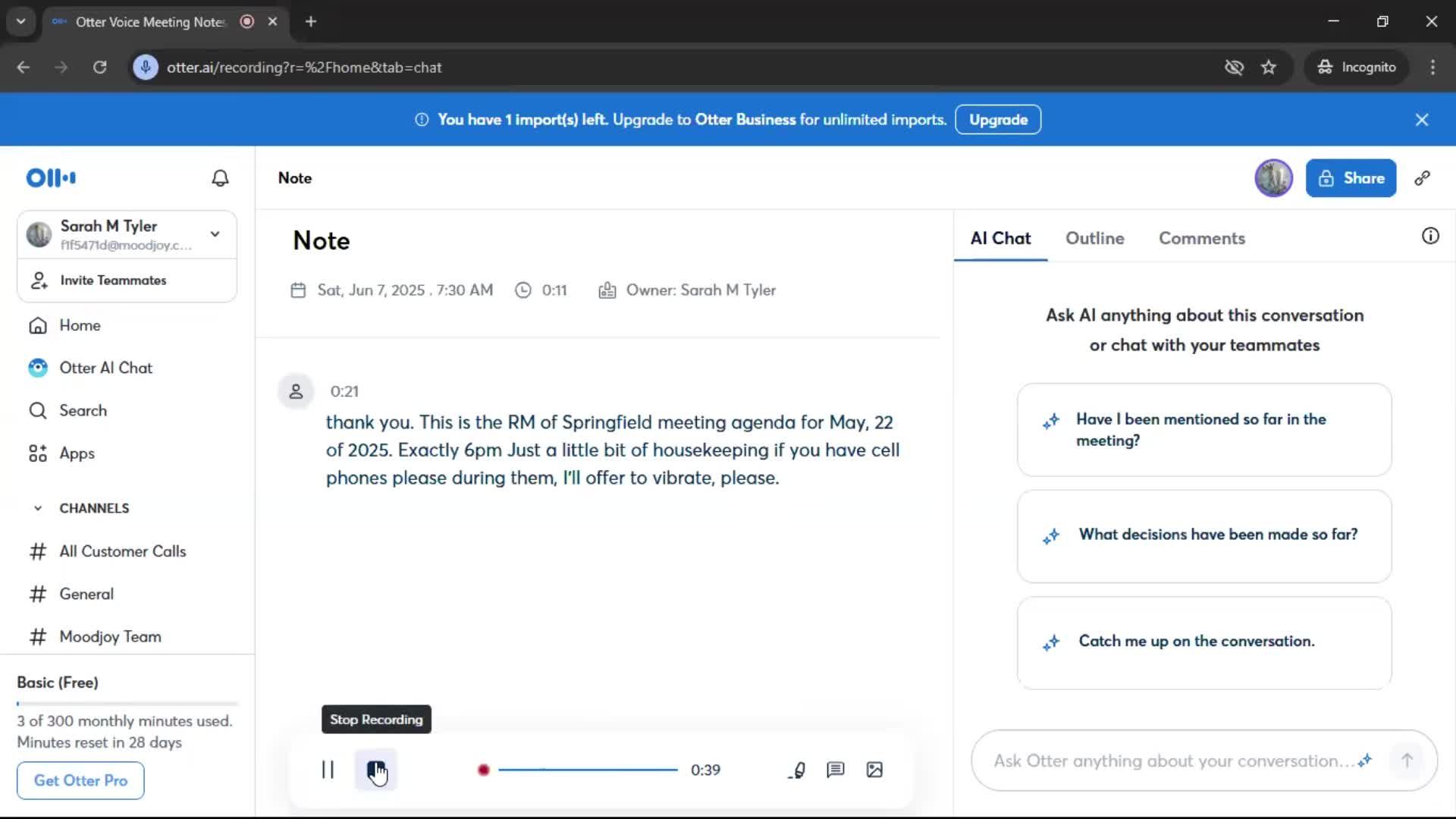Switch to the AI Chat tab
The width and height of the screenshot is (1456, 819).
coord(1000,238)
